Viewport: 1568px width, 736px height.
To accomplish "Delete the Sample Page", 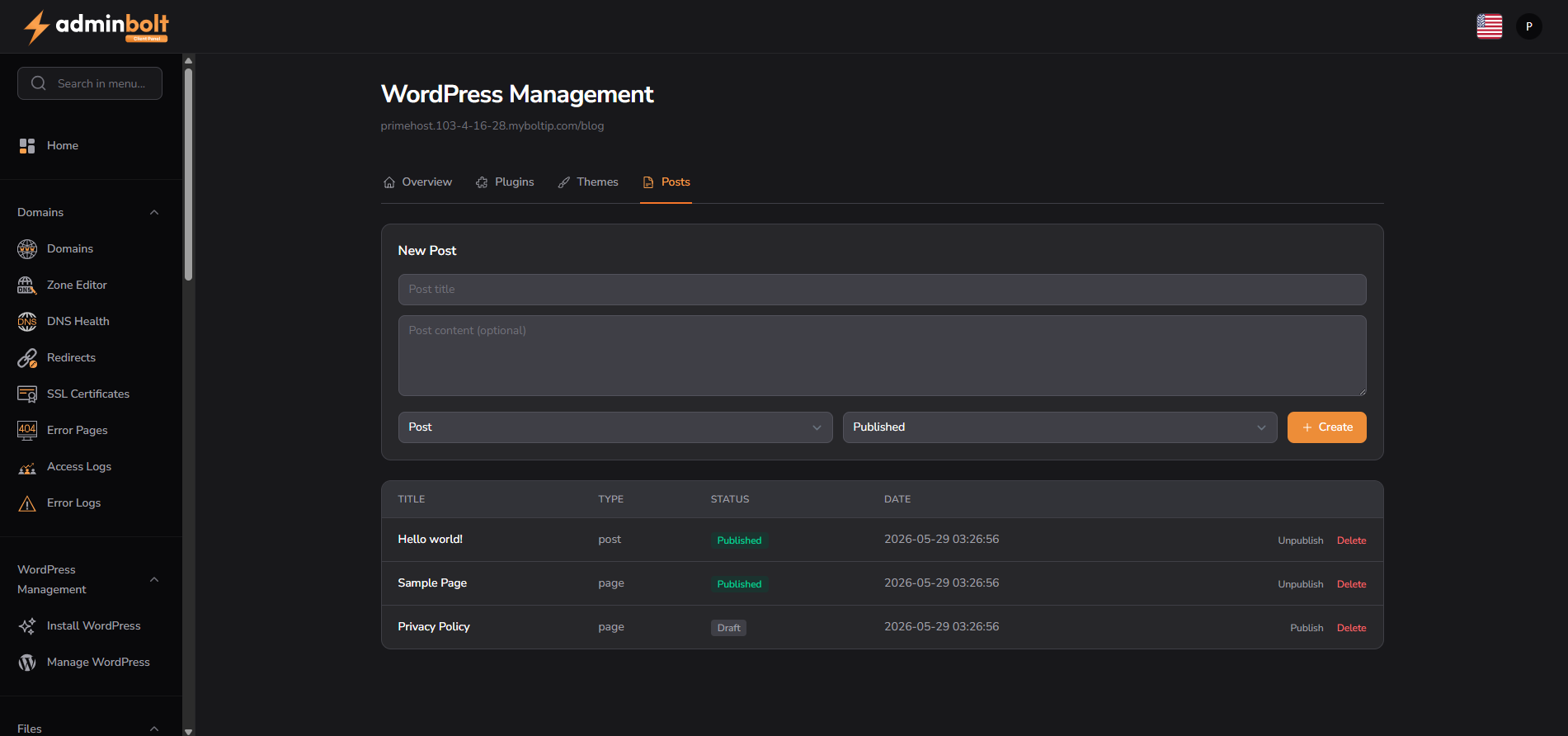I will pos(1351,584).
